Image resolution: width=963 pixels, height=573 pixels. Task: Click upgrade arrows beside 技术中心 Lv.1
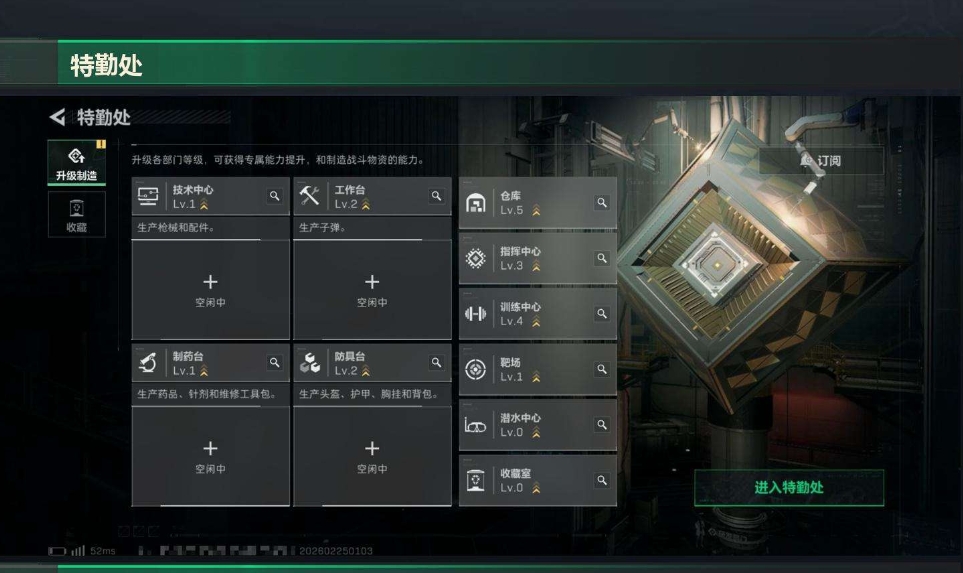pos(204,205)
